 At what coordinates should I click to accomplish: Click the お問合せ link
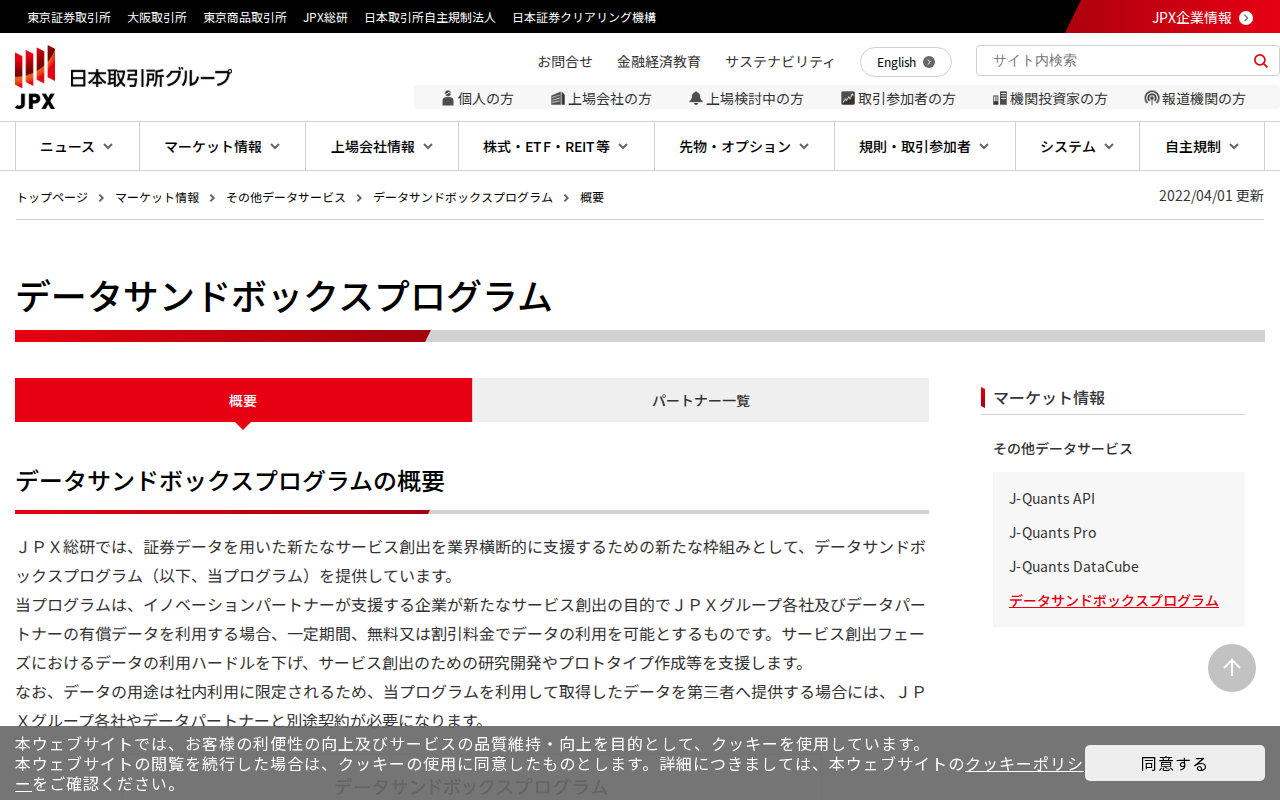click(x=565, y=61)
